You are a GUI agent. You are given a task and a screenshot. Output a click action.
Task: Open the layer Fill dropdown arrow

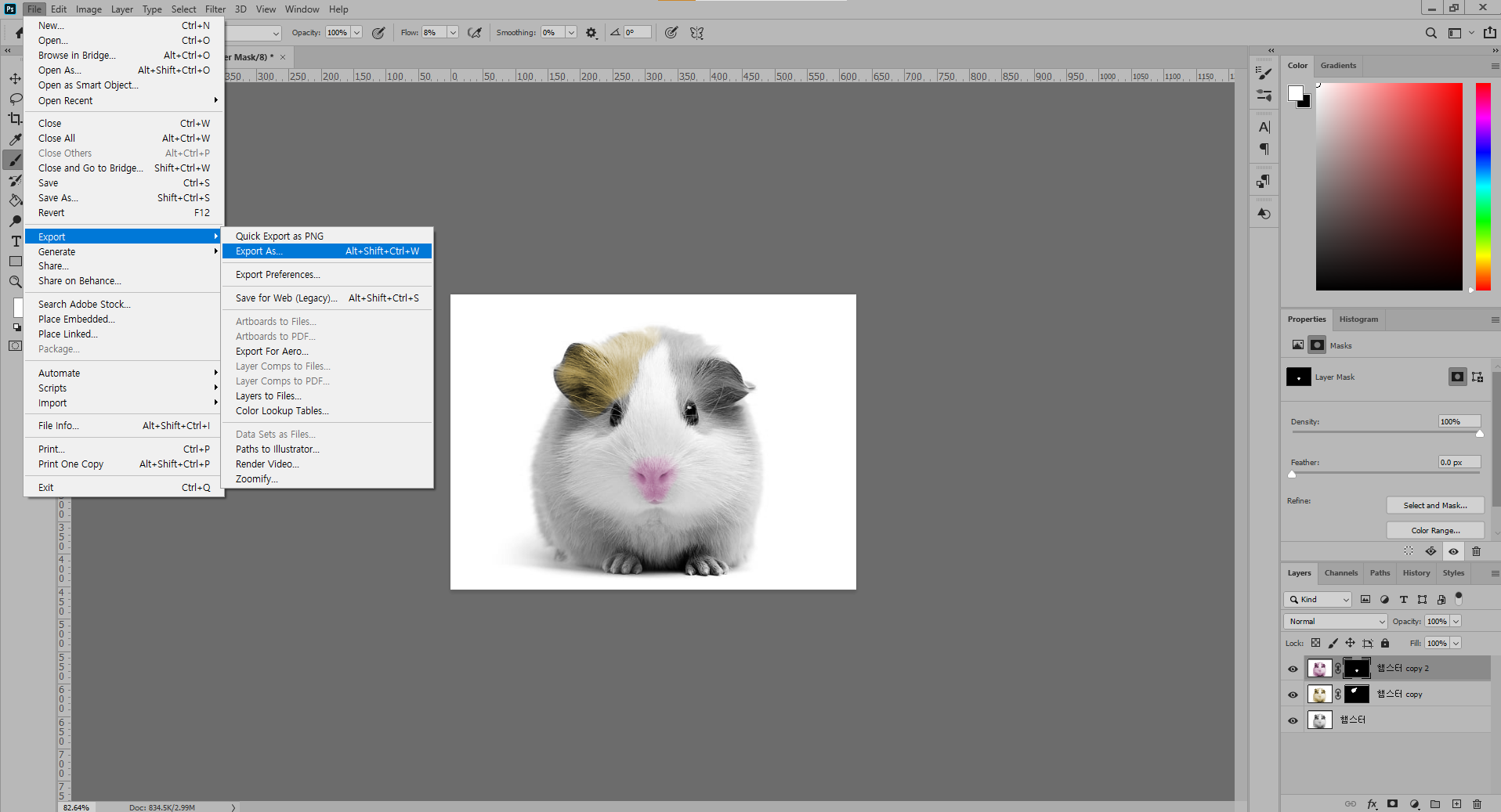pyautogui.click(x=1456, y=643)
